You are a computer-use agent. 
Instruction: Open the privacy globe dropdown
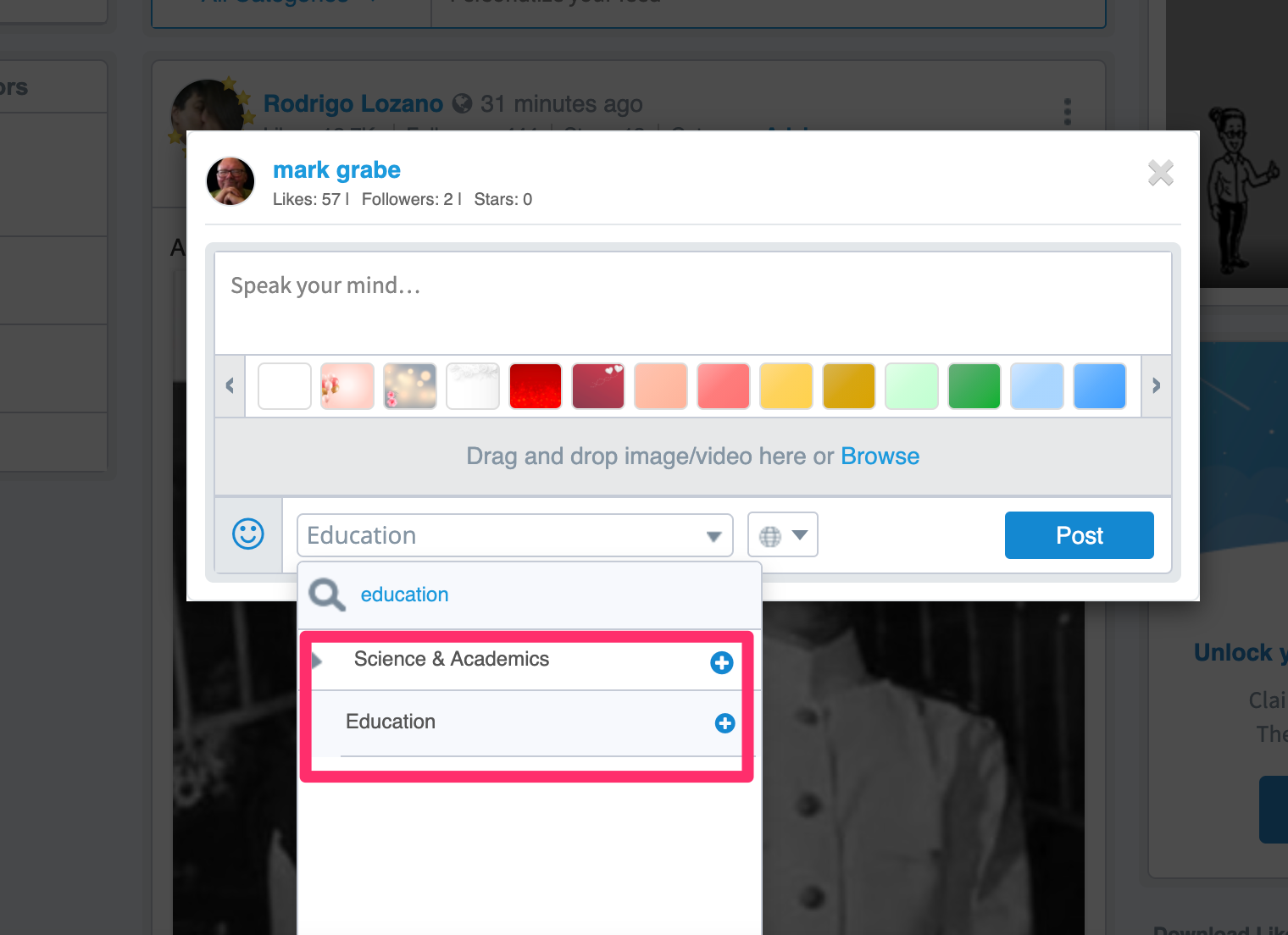[x=783, y=534]
